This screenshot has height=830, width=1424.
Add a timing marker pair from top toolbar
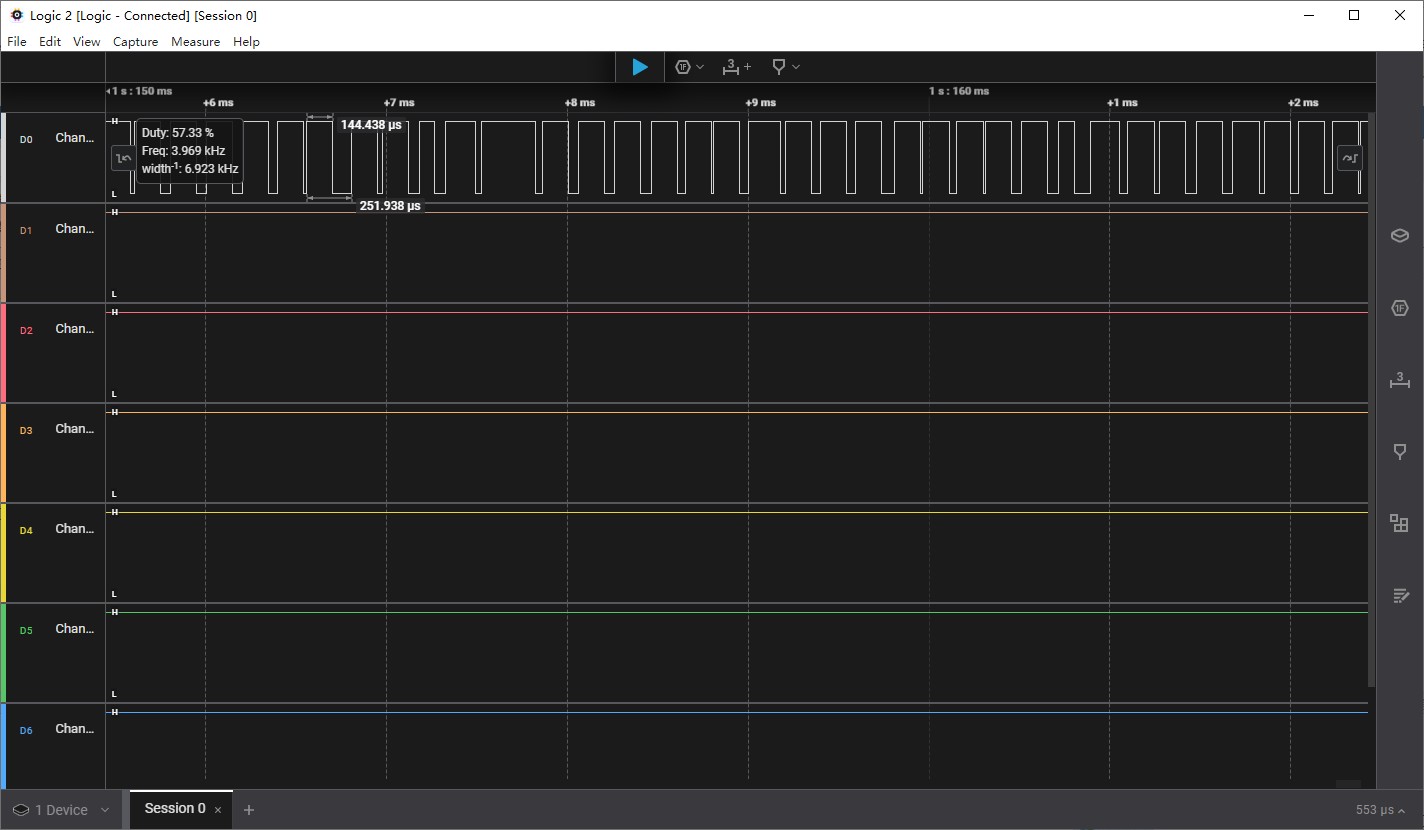pos(736,67)
